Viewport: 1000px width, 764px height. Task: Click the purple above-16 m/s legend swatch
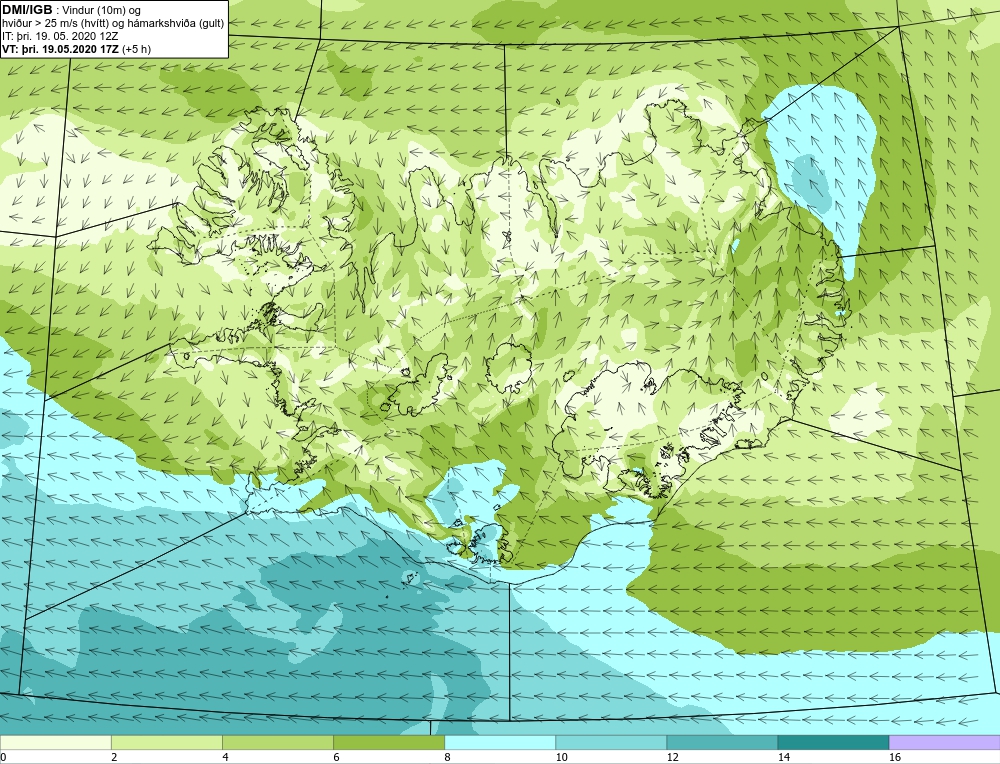pyautogui.click(x=944, y=742)
